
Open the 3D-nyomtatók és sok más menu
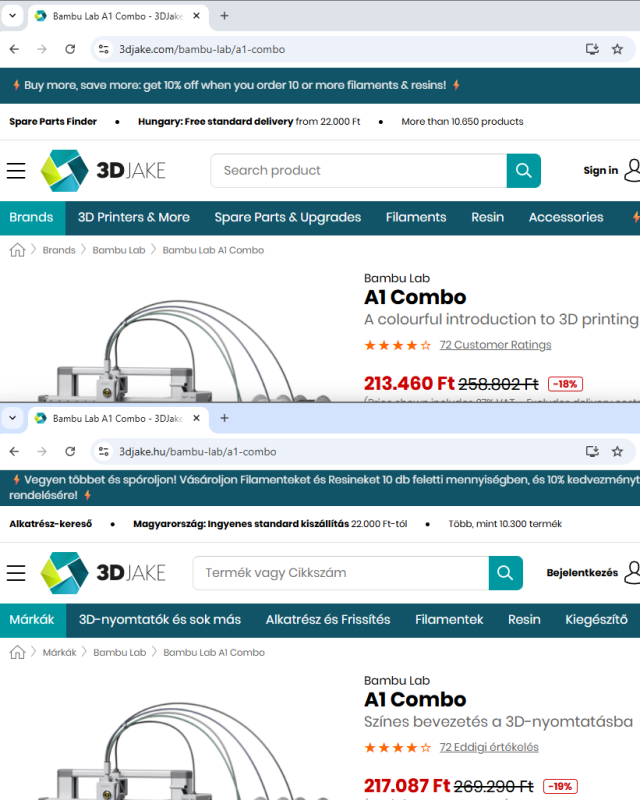(160, 620)
